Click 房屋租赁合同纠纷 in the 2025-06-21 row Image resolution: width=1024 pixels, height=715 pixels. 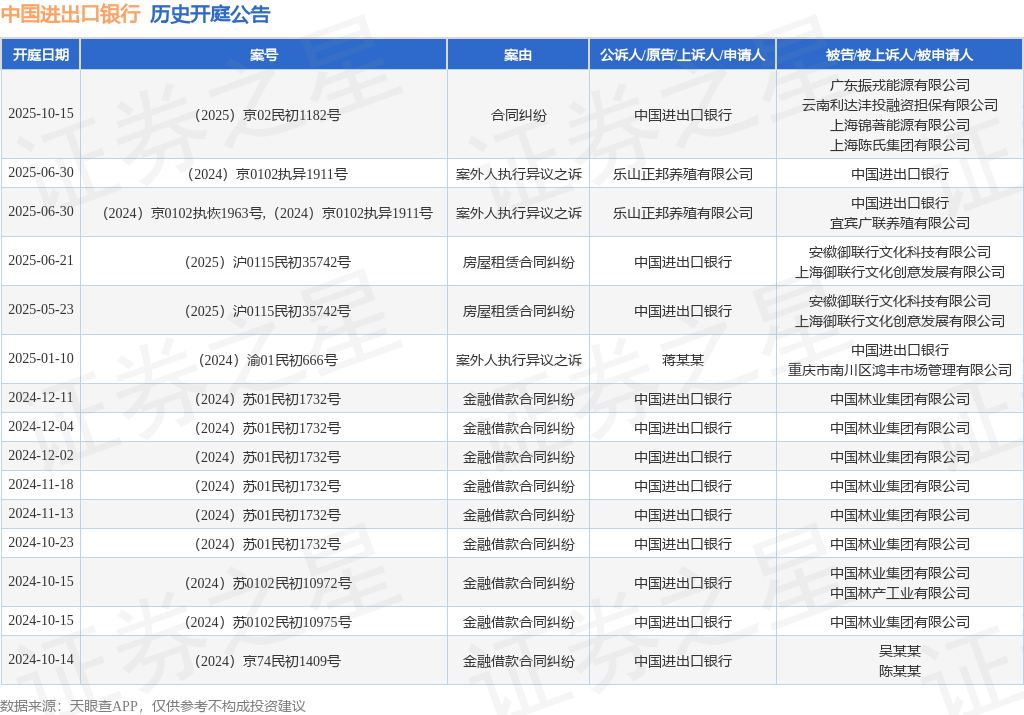point(519,262)
